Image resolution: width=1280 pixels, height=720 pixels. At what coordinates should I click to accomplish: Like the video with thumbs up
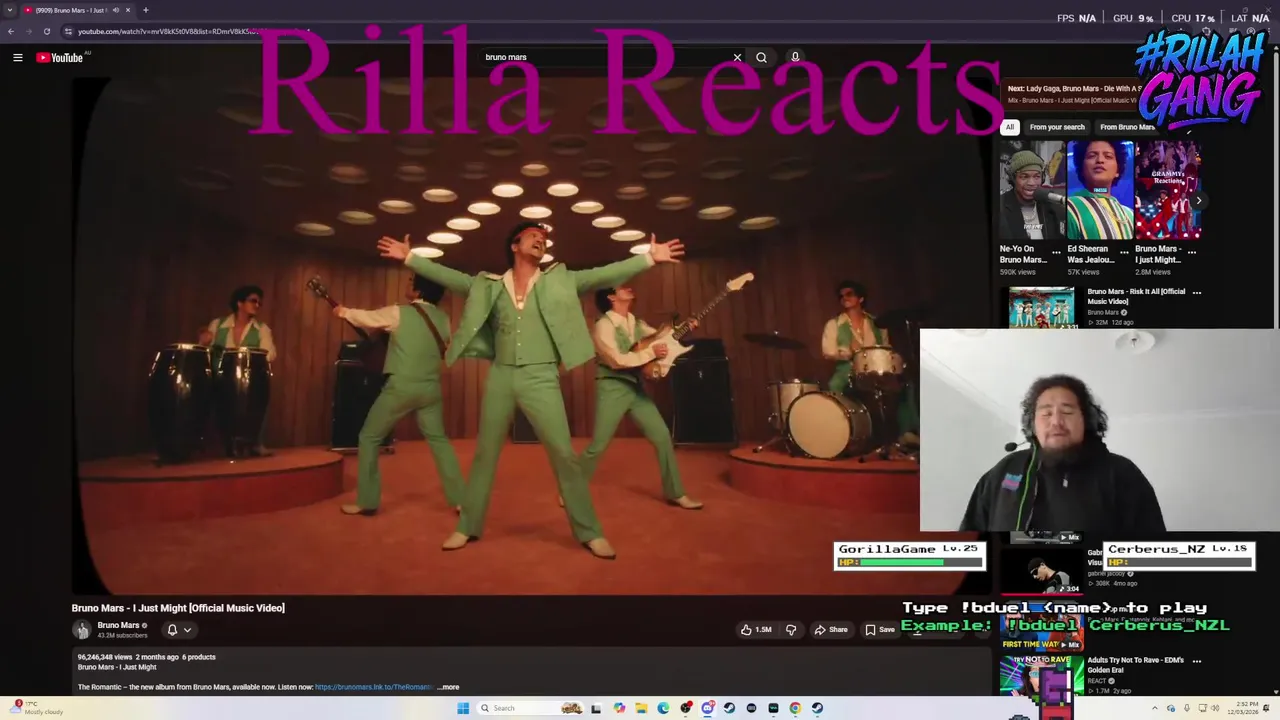point(756,630)
